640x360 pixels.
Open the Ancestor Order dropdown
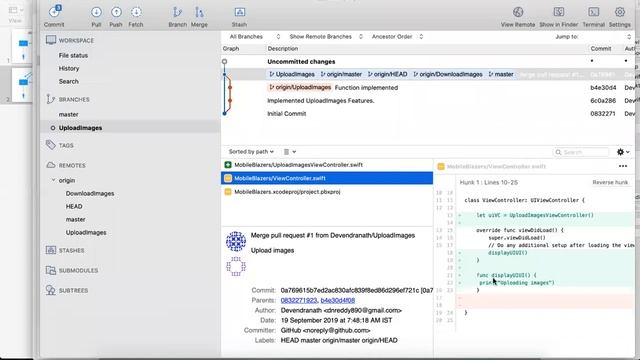tap(397, 37)
